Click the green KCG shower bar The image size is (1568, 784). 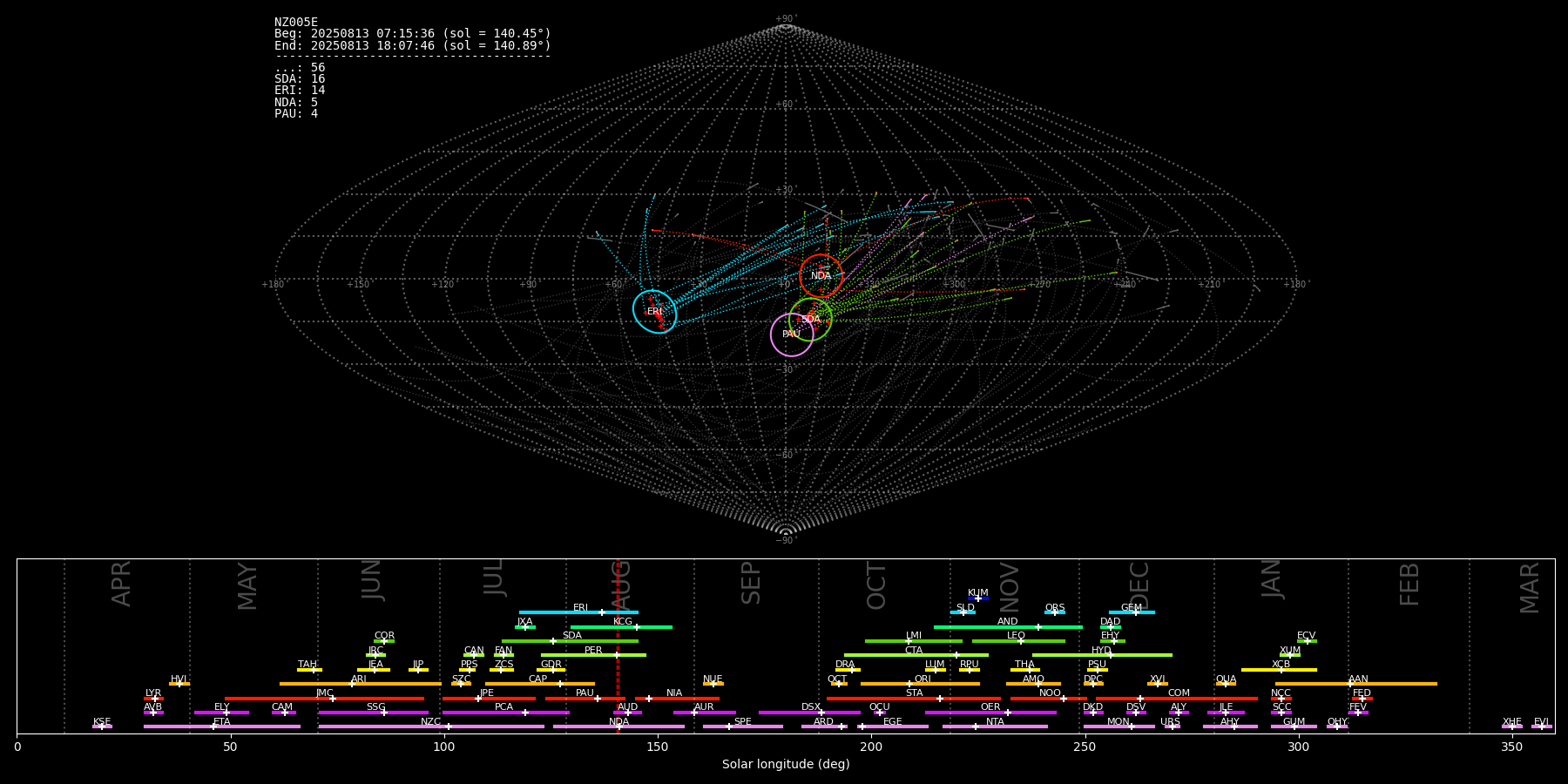point(621,627)
